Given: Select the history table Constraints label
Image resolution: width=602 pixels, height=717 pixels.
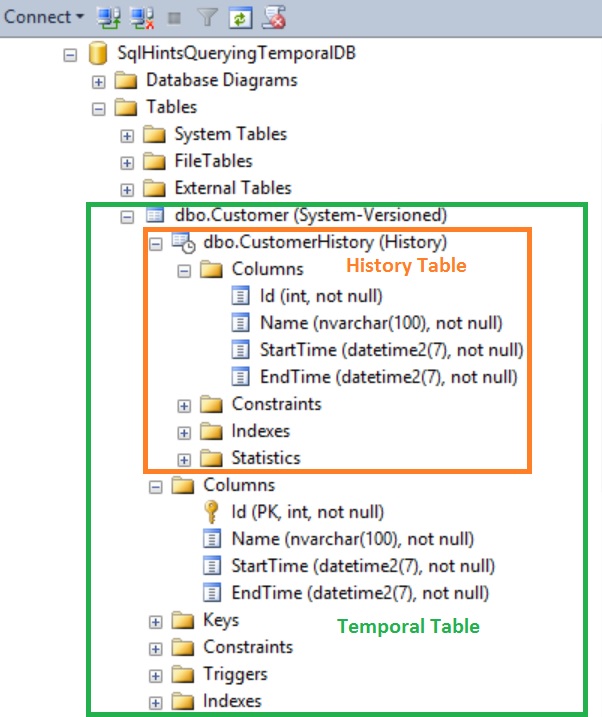Looking at the screenshot, I should coord(276,404).
